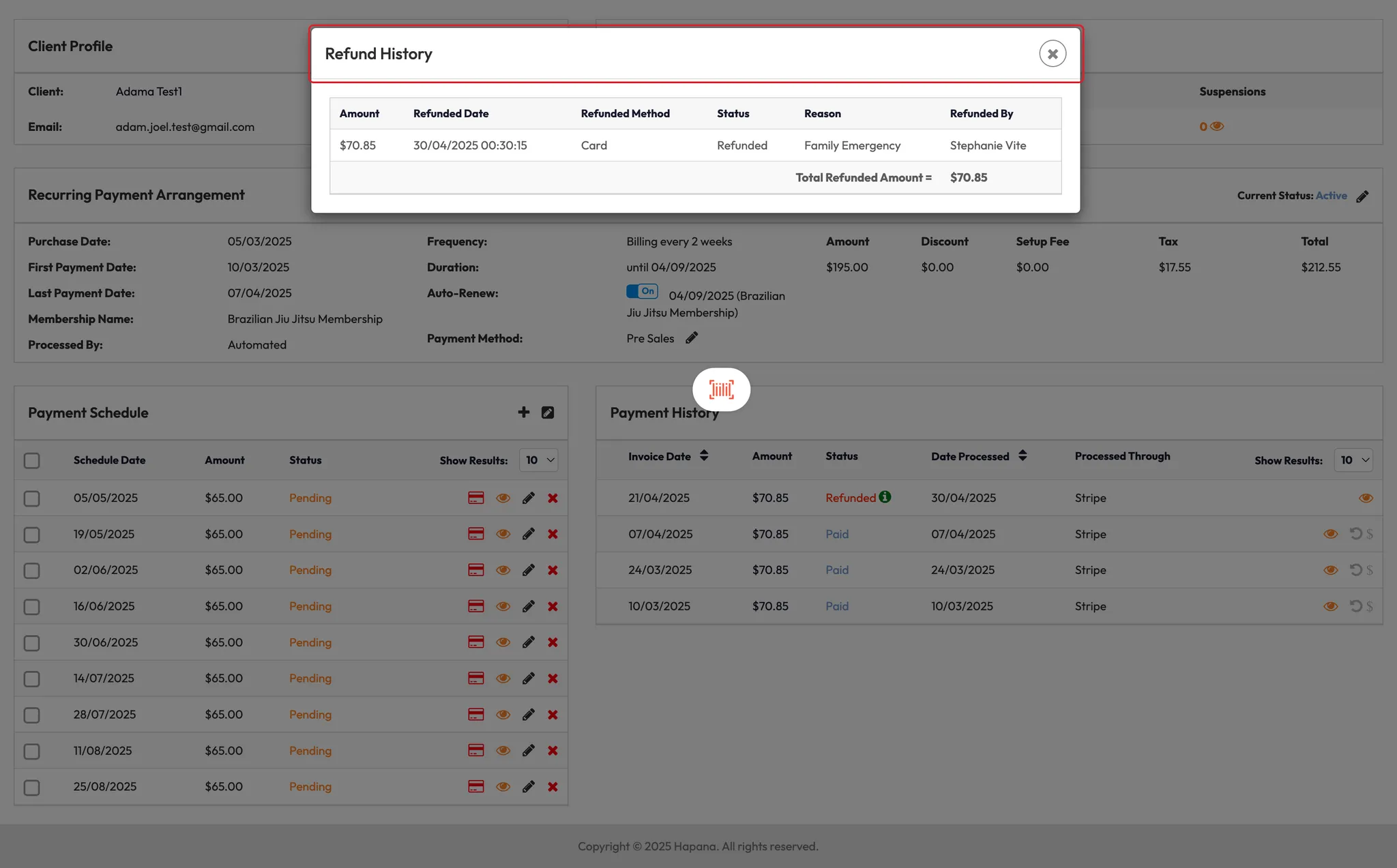The width and height of the screenshot is (1397, 868).
Task: Add a new payment schedule entry
Action: 523,413
